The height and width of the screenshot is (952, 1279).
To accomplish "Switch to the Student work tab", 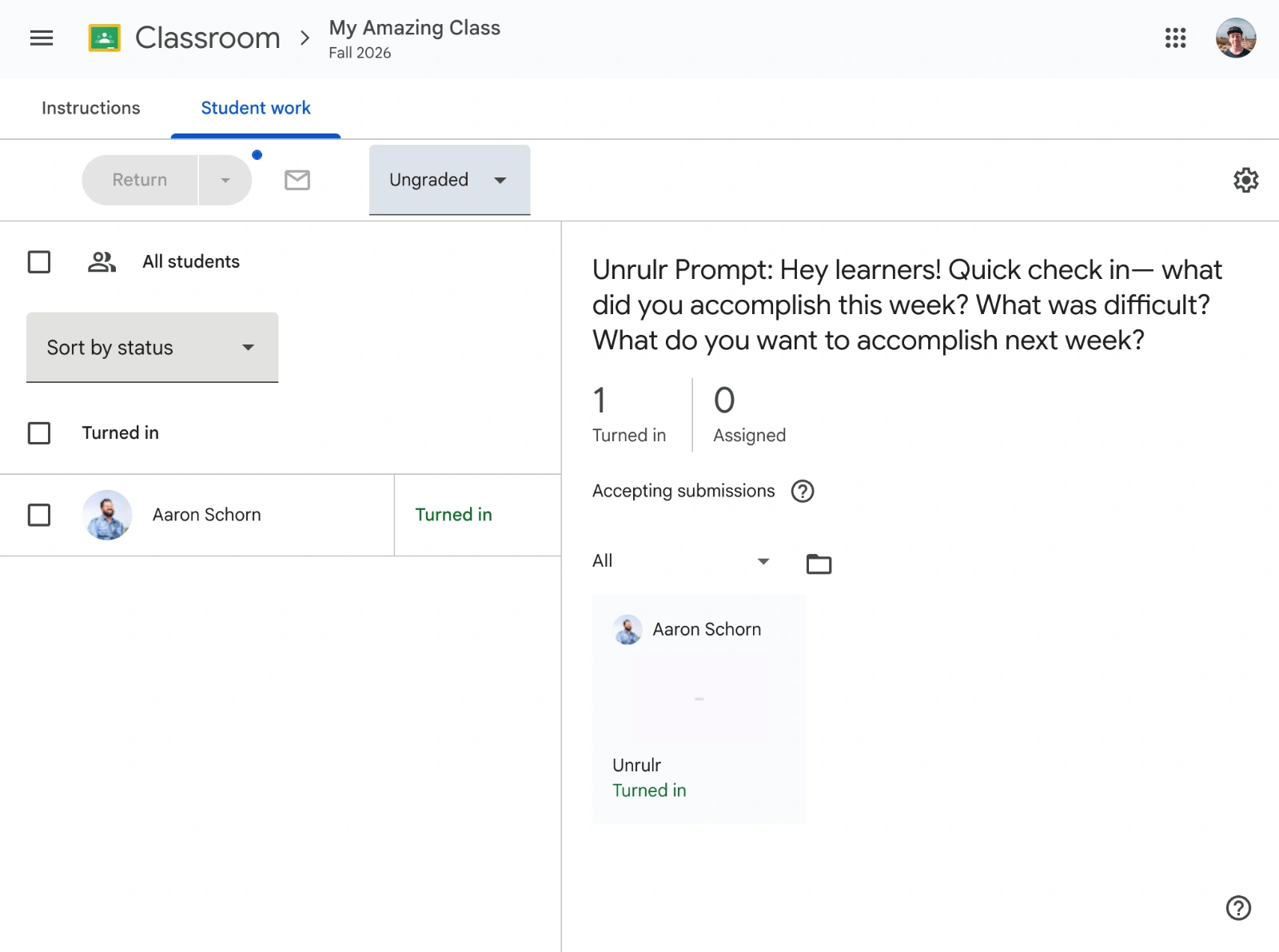I will point(255,108).
